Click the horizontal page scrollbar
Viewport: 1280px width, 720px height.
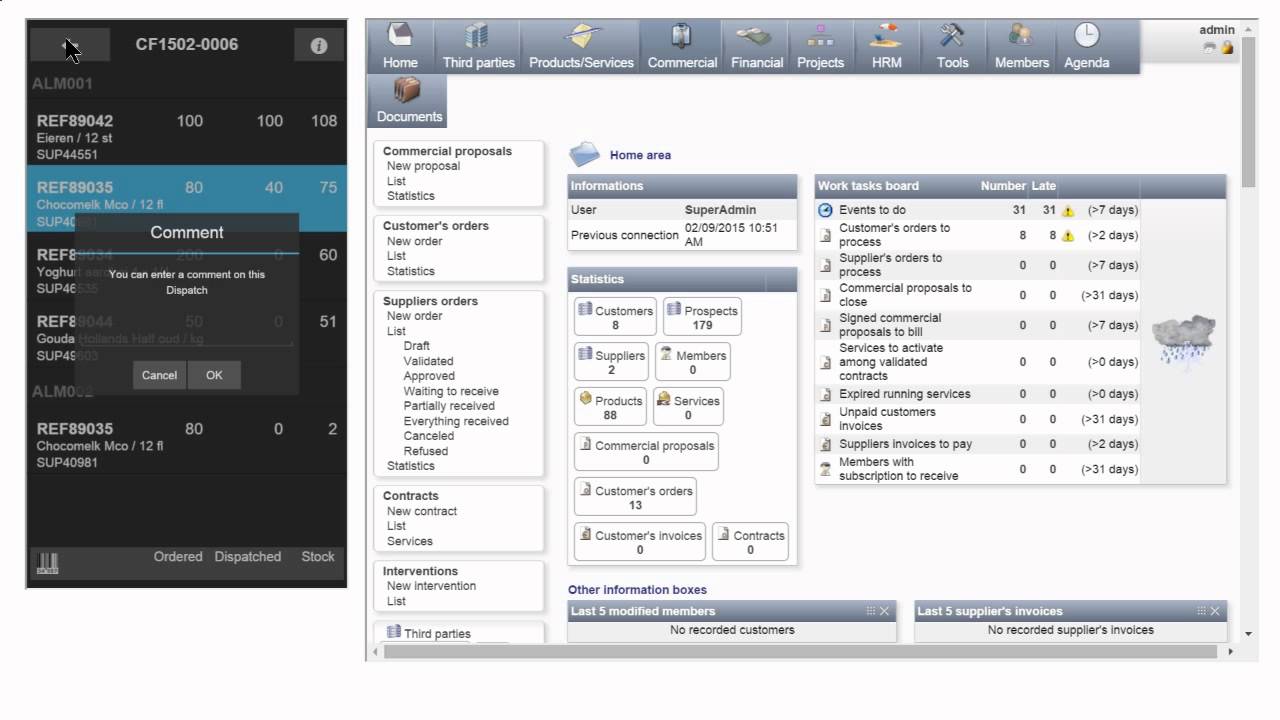[800, 651]
